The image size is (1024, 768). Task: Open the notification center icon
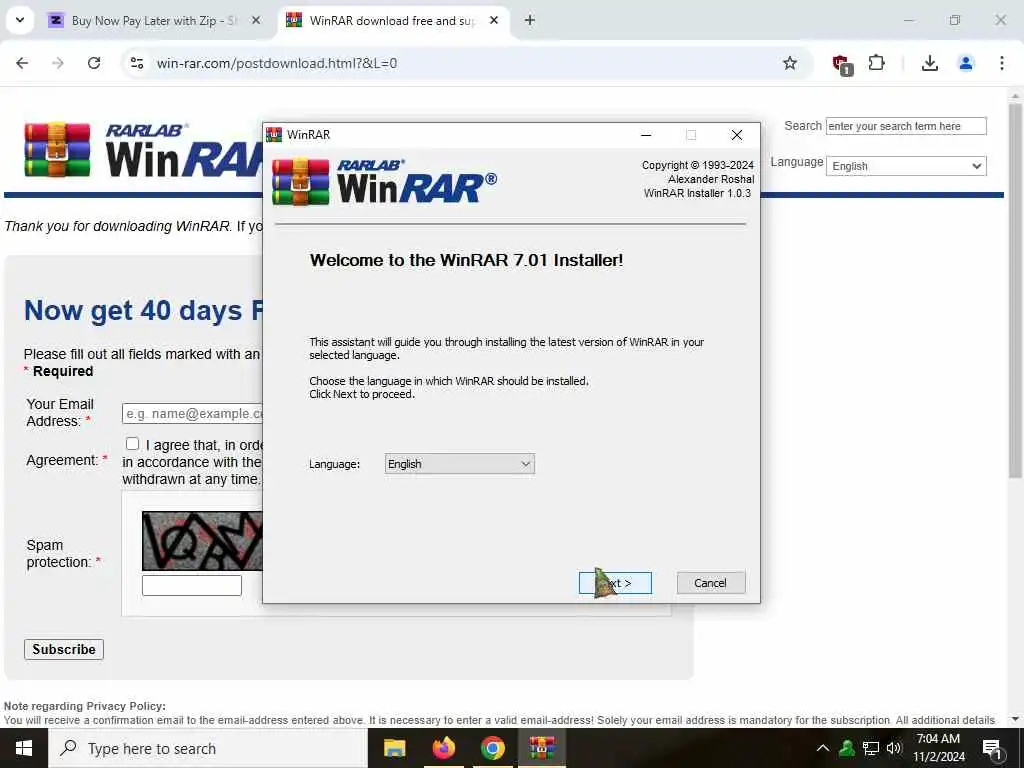click(x=992, y=748)
